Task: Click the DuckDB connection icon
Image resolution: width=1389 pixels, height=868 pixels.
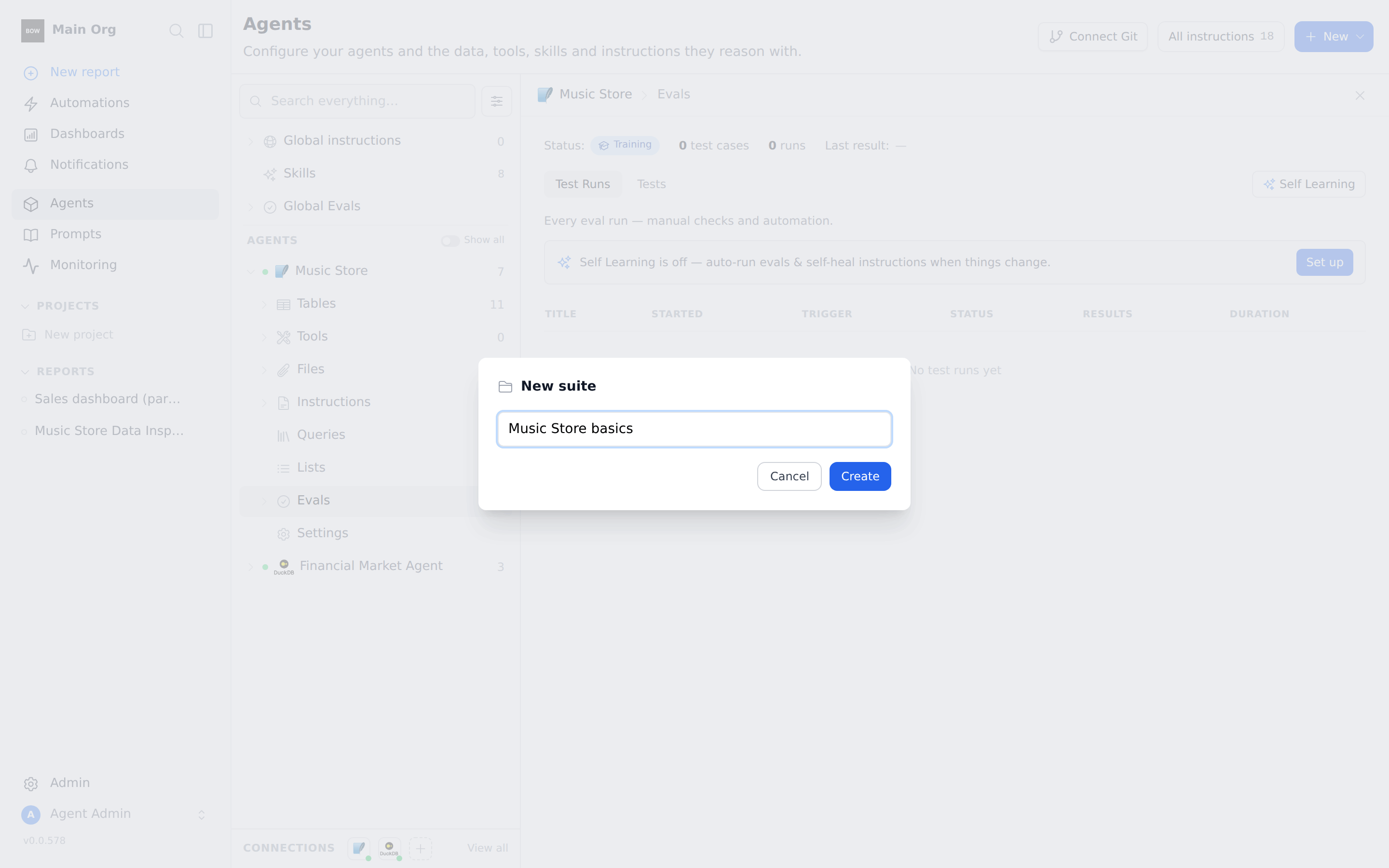Action: [389, 848]
